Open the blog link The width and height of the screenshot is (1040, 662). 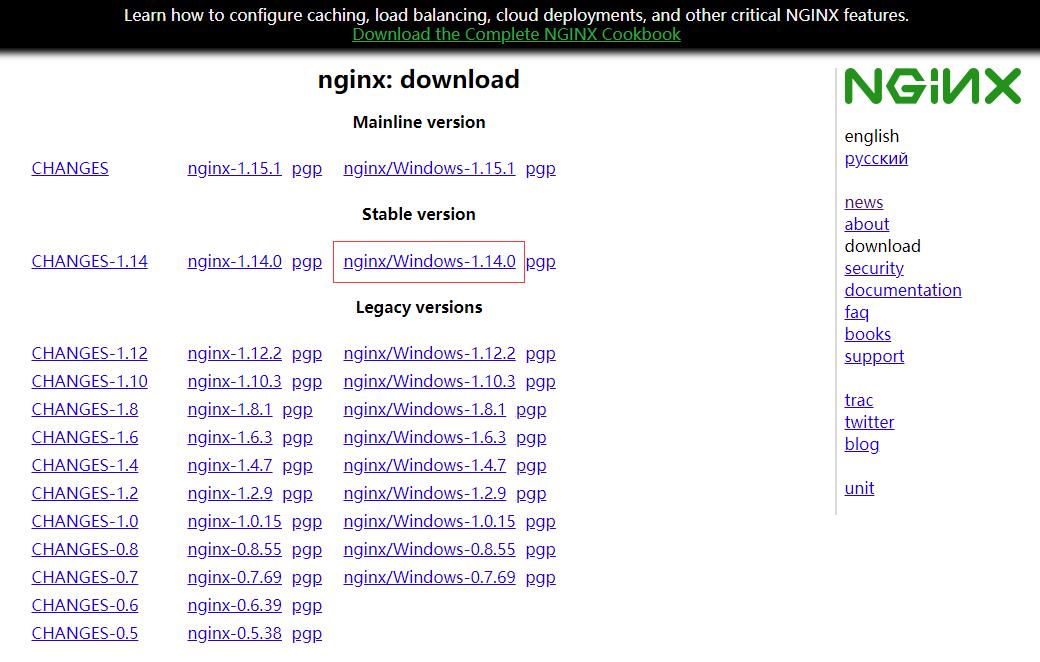coord(862,444)
